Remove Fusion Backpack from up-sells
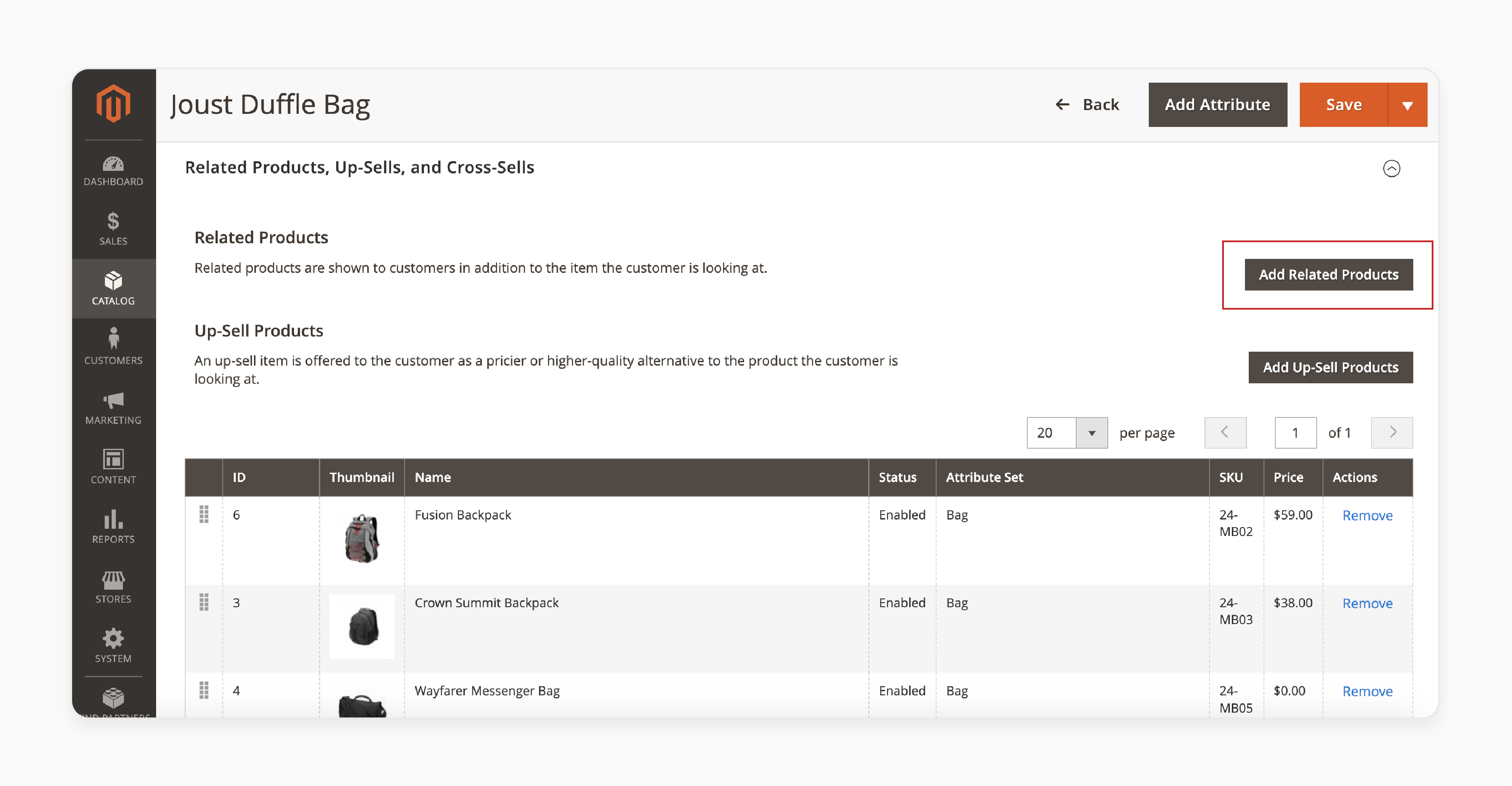Viewport: 1512px width, 786px height. pos(1367,516)
